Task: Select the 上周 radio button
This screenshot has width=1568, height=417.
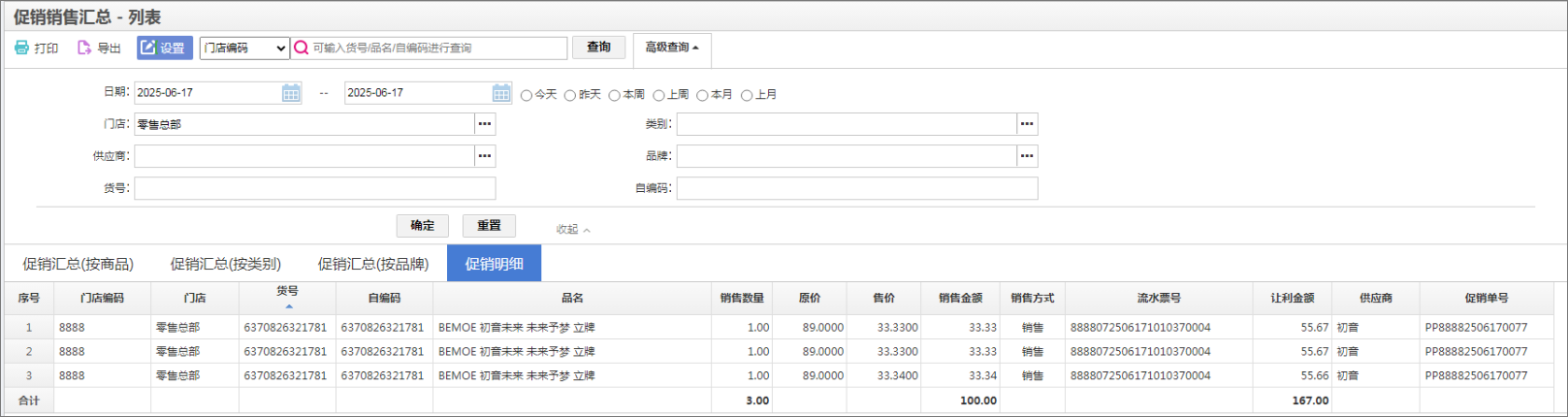Action: (658, 95)
